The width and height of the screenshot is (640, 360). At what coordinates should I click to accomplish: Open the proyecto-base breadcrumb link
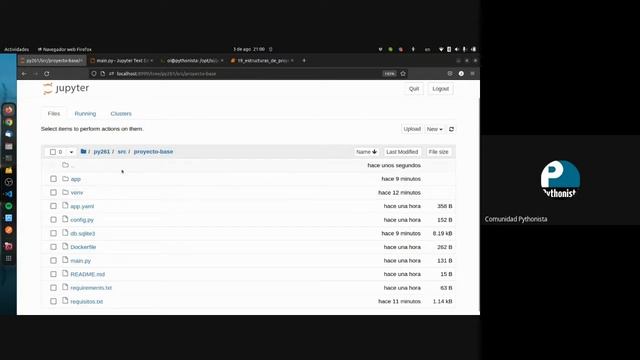tap(153, 151)
